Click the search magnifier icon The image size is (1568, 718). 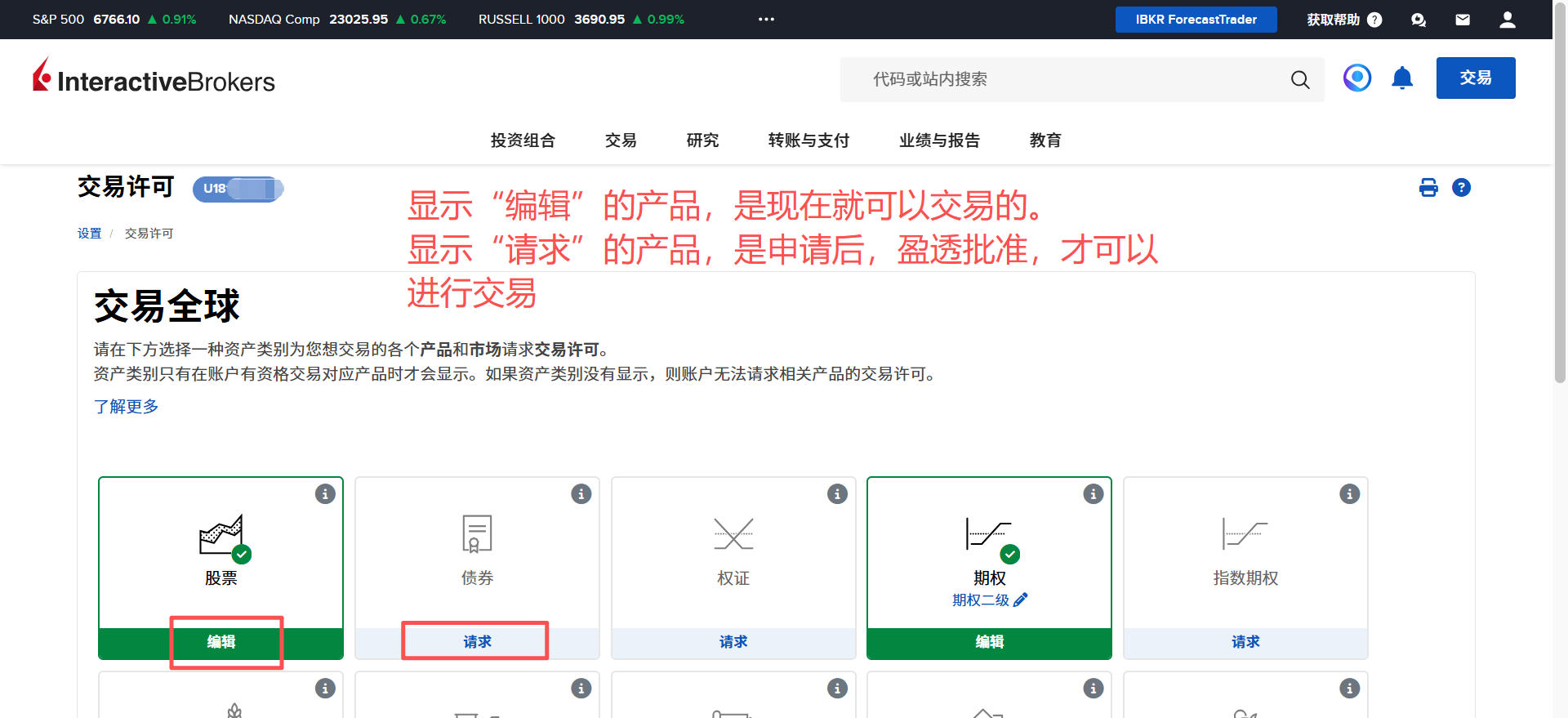1300,79
